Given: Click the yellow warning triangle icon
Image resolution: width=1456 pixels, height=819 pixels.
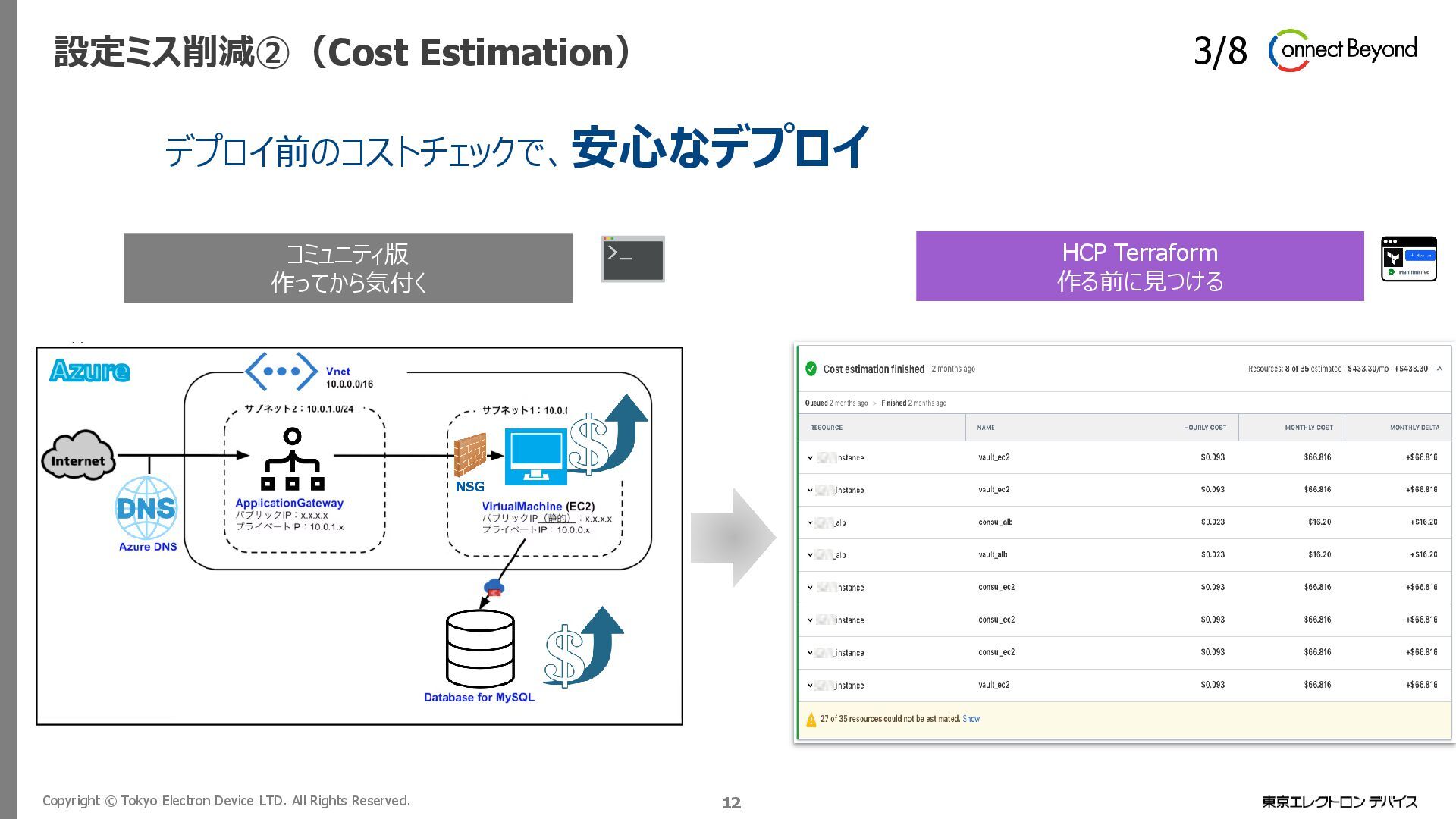Looking at the screenshot, I should (x=811, y=719).
